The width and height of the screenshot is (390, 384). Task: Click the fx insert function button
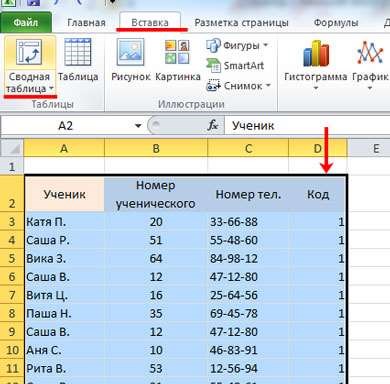pyautogui.click(x=213, y=126)
